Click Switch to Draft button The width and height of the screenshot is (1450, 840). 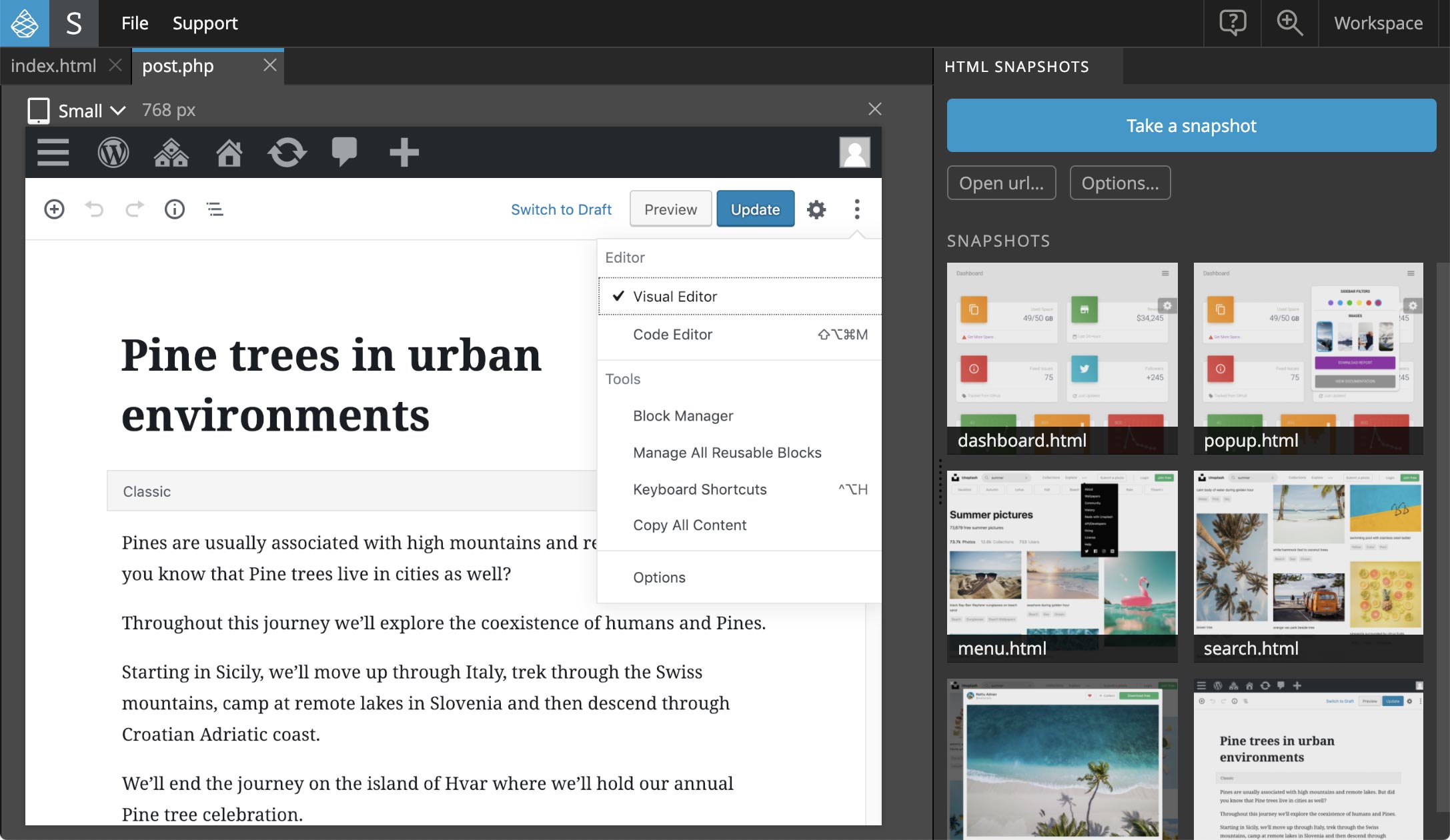tap(561, 208)
